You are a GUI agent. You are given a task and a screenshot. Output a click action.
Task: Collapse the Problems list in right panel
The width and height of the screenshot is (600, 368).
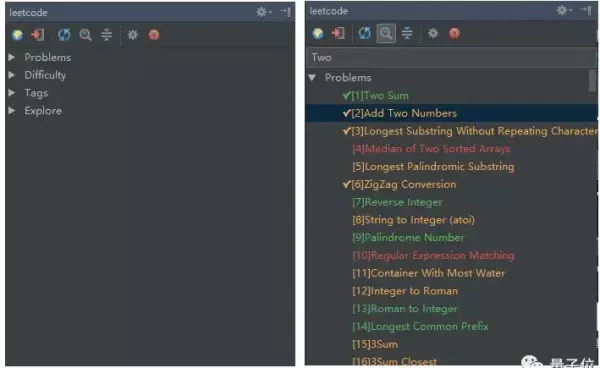coord(312,78)
